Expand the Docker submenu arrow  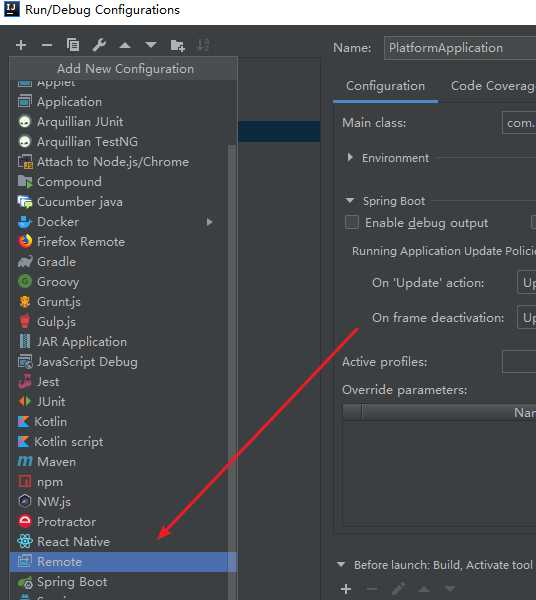click(x=209, y=222)
